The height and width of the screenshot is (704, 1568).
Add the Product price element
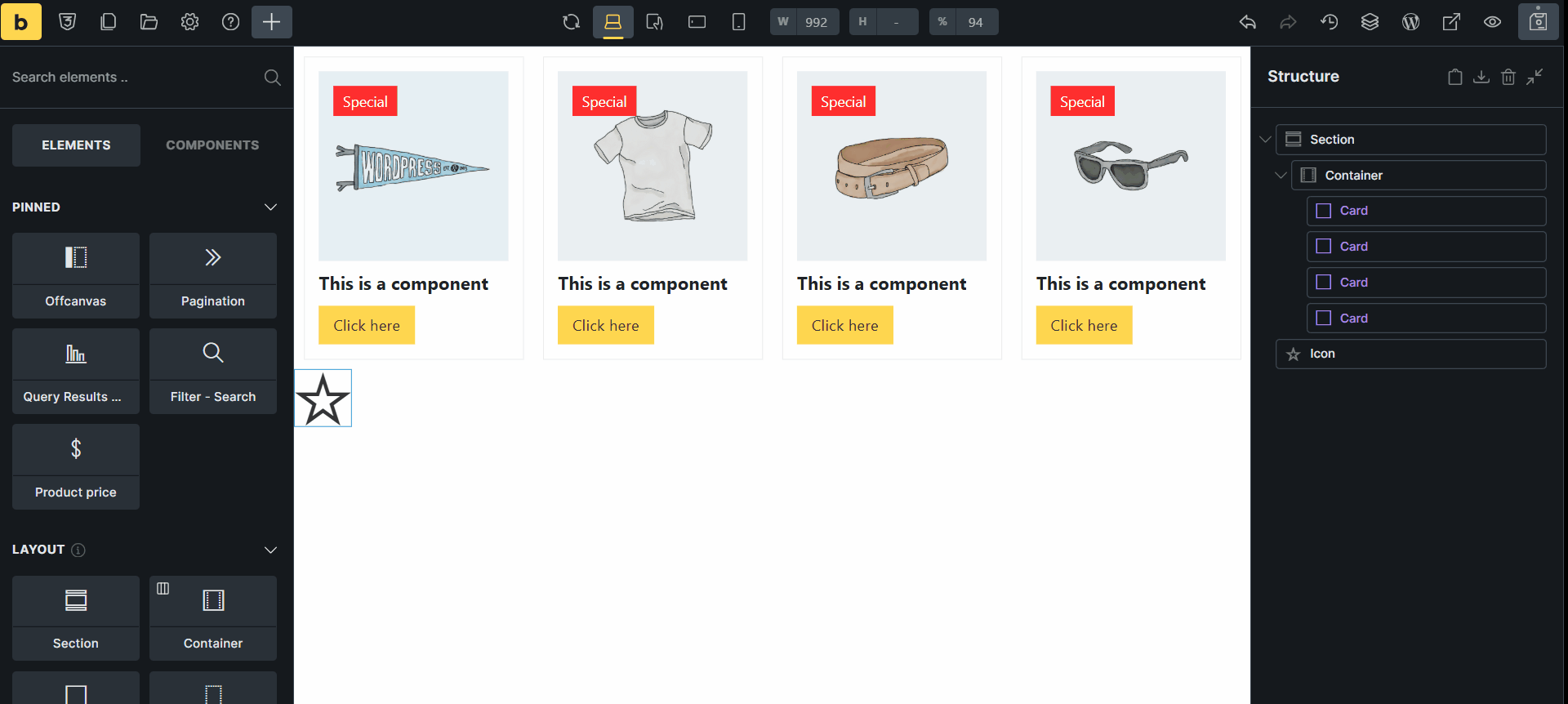76,466
